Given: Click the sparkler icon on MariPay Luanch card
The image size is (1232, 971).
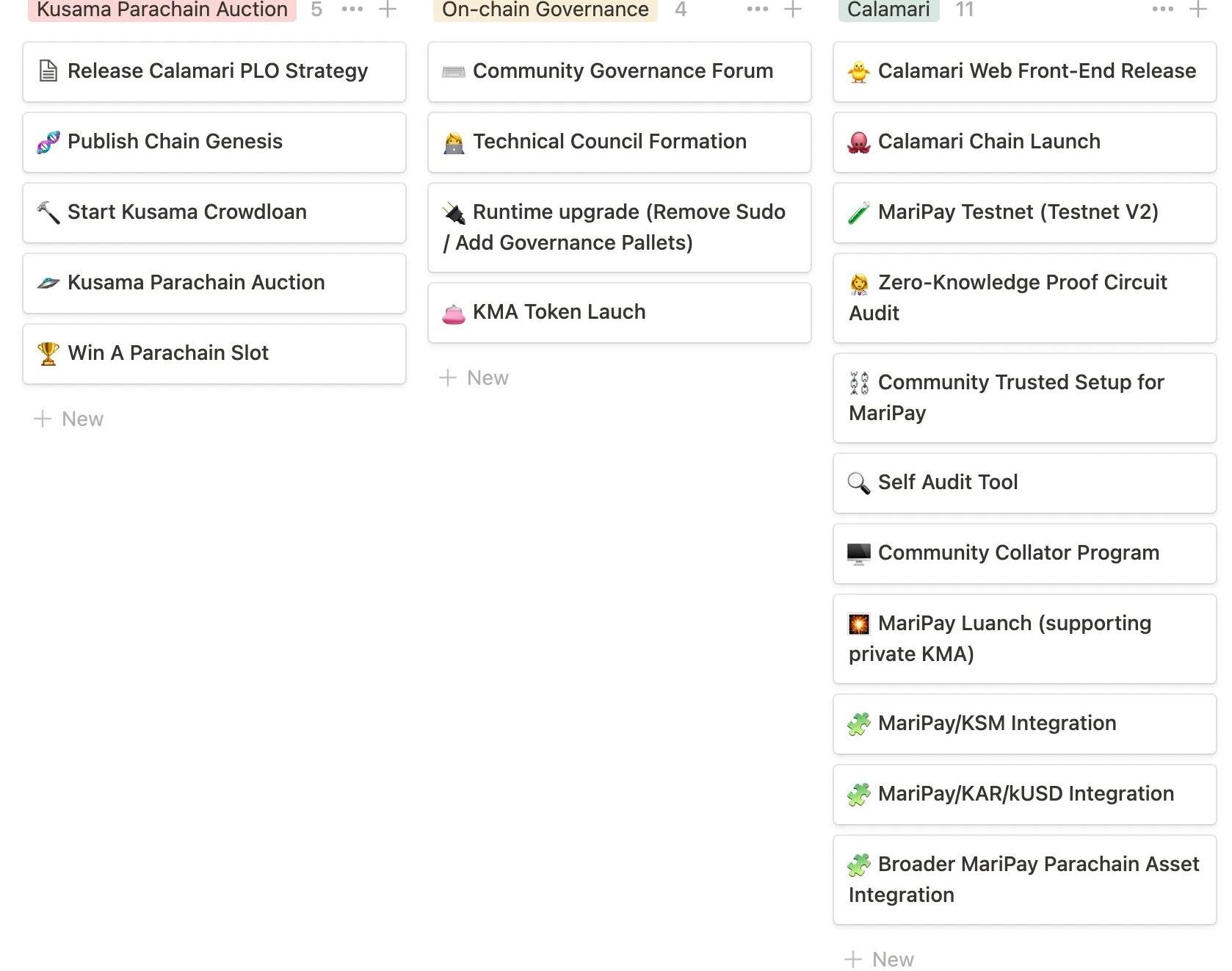Looking at the screenshot, I should pyautogui.click(x=858, y=624).
